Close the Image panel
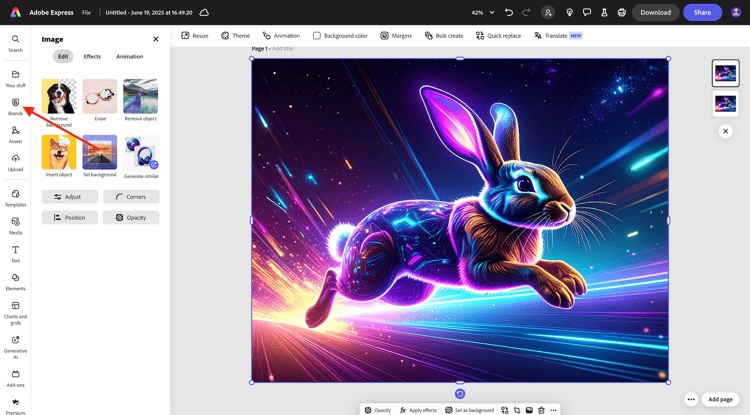The height and width of the screenshot is (415, 750). (x=155, y=39)
